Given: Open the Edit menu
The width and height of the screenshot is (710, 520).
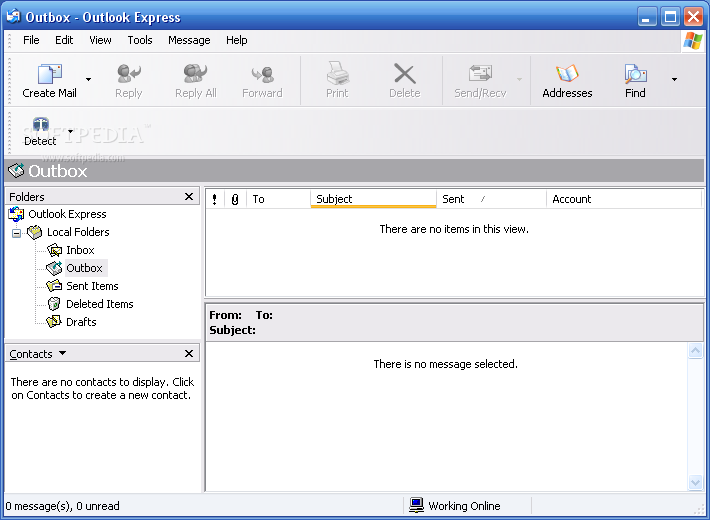Looking at the screenshot, I should click(64, 40).
